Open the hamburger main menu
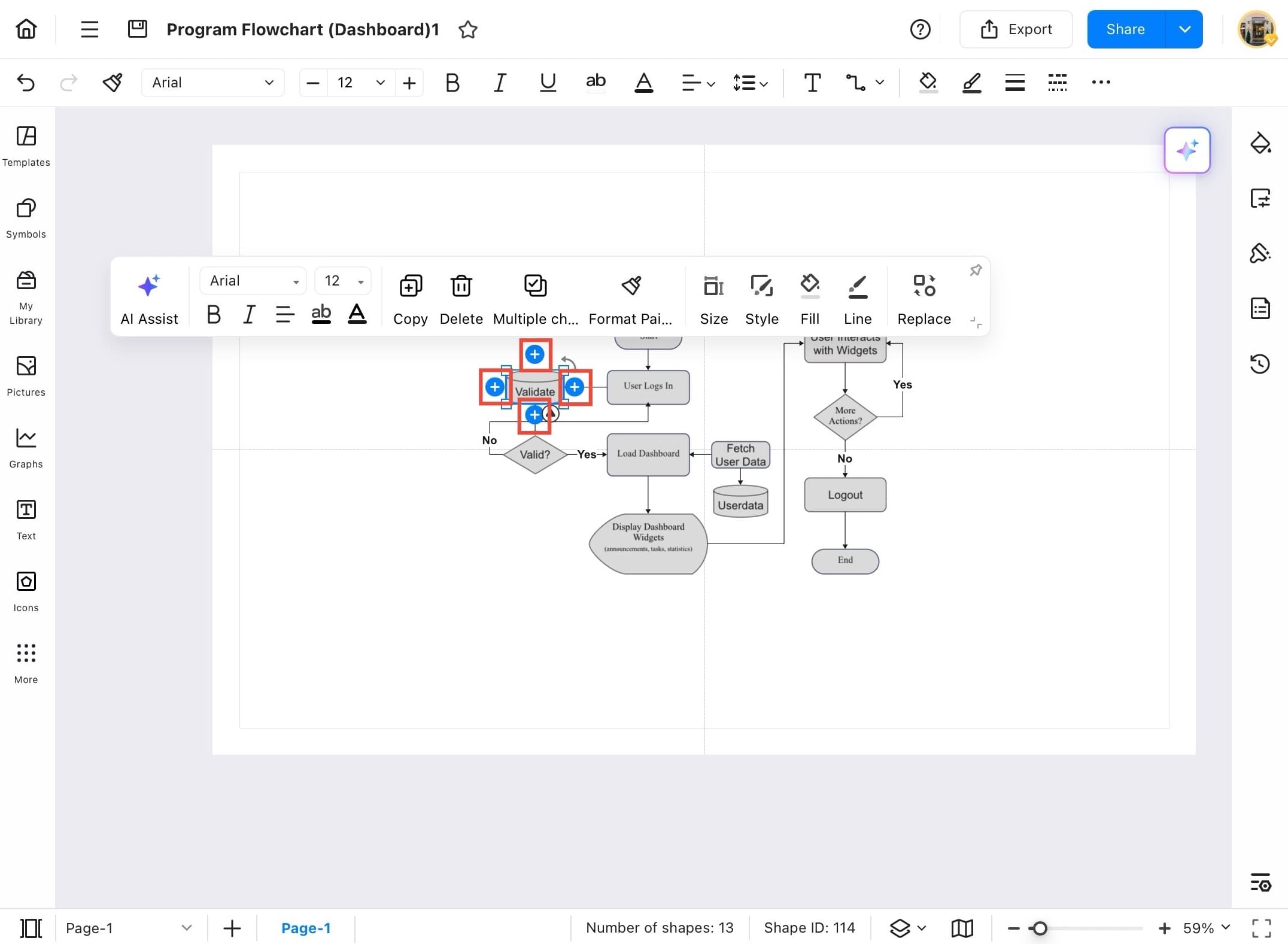1288x944 pixels. (x=89, y=29)
